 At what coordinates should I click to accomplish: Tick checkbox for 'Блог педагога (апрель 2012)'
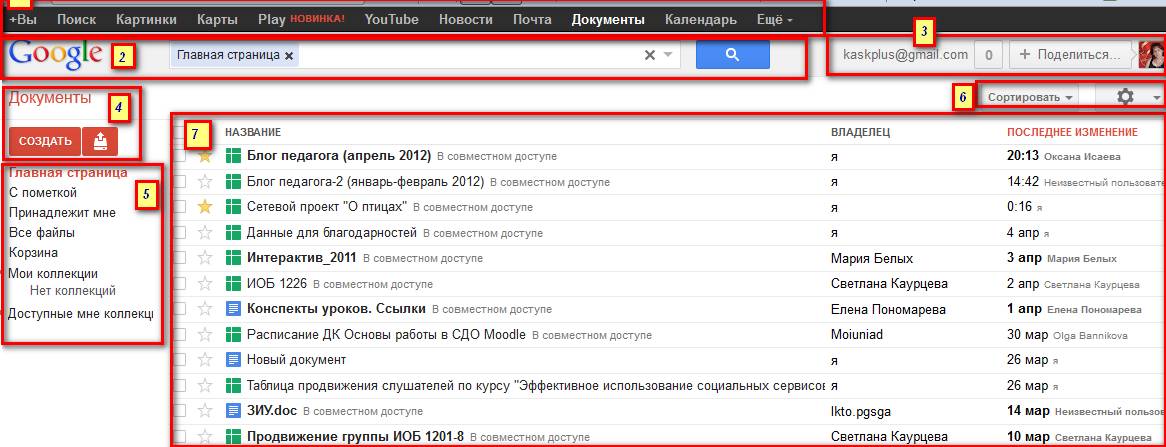tap(179, 156)
